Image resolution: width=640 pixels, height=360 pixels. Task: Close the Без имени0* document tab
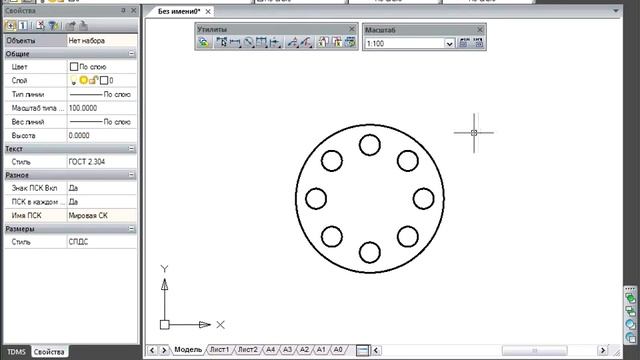(x=208, y=11)
